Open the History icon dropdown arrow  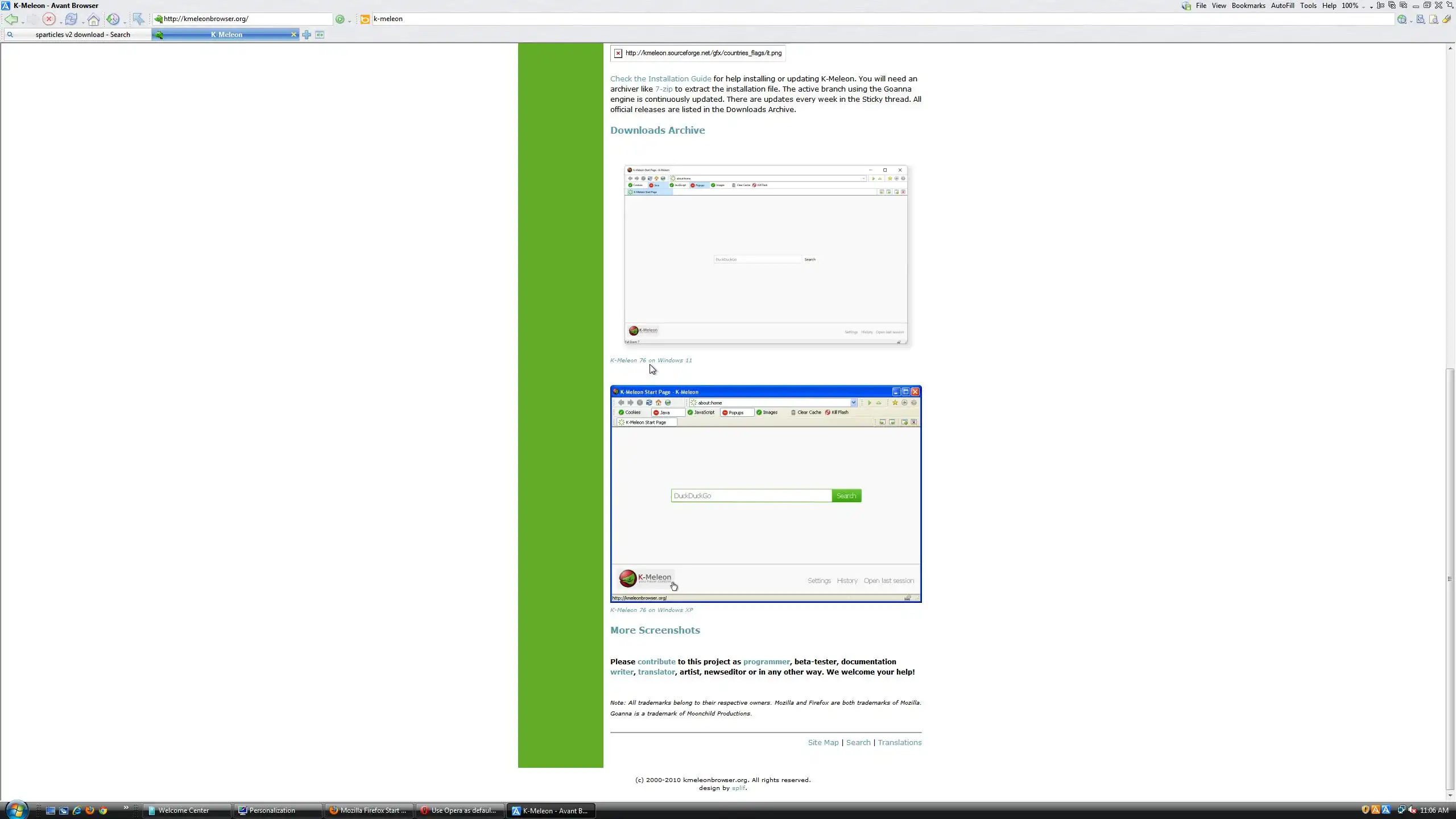point(124,22)
